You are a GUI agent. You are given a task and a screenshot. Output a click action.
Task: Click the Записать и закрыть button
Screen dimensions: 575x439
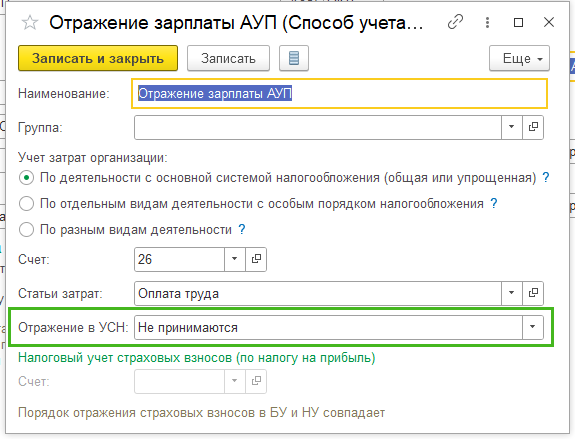[98, 58]
